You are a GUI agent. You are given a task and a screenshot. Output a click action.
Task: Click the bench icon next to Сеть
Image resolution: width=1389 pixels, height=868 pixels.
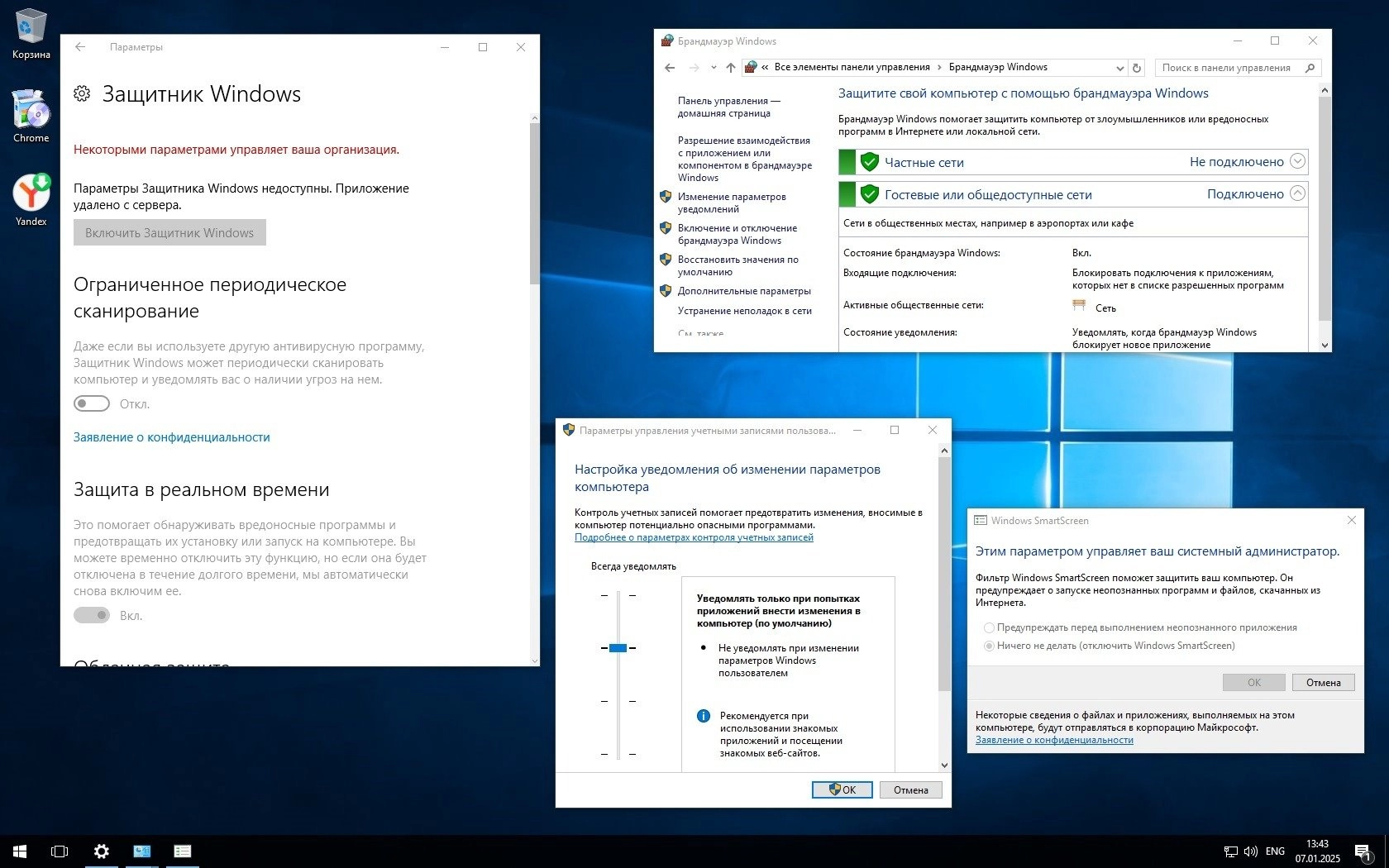(x=1079, y=306)
